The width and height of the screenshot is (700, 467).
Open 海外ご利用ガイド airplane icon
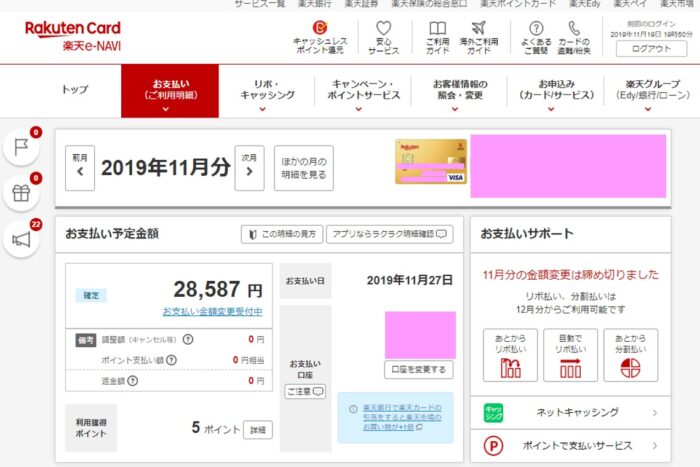(x=479, y=37)
